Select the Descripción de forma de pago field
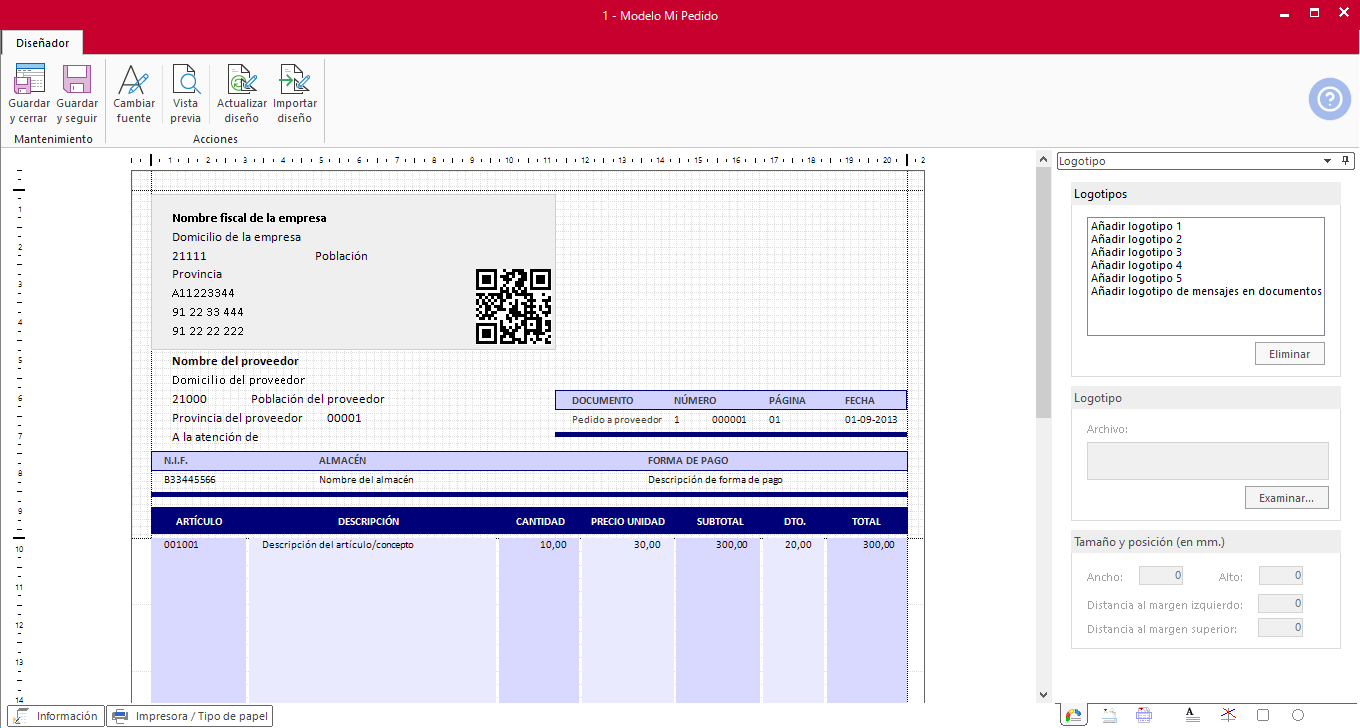The width and height of the screenshot is (1360, 728). point(715,480)
